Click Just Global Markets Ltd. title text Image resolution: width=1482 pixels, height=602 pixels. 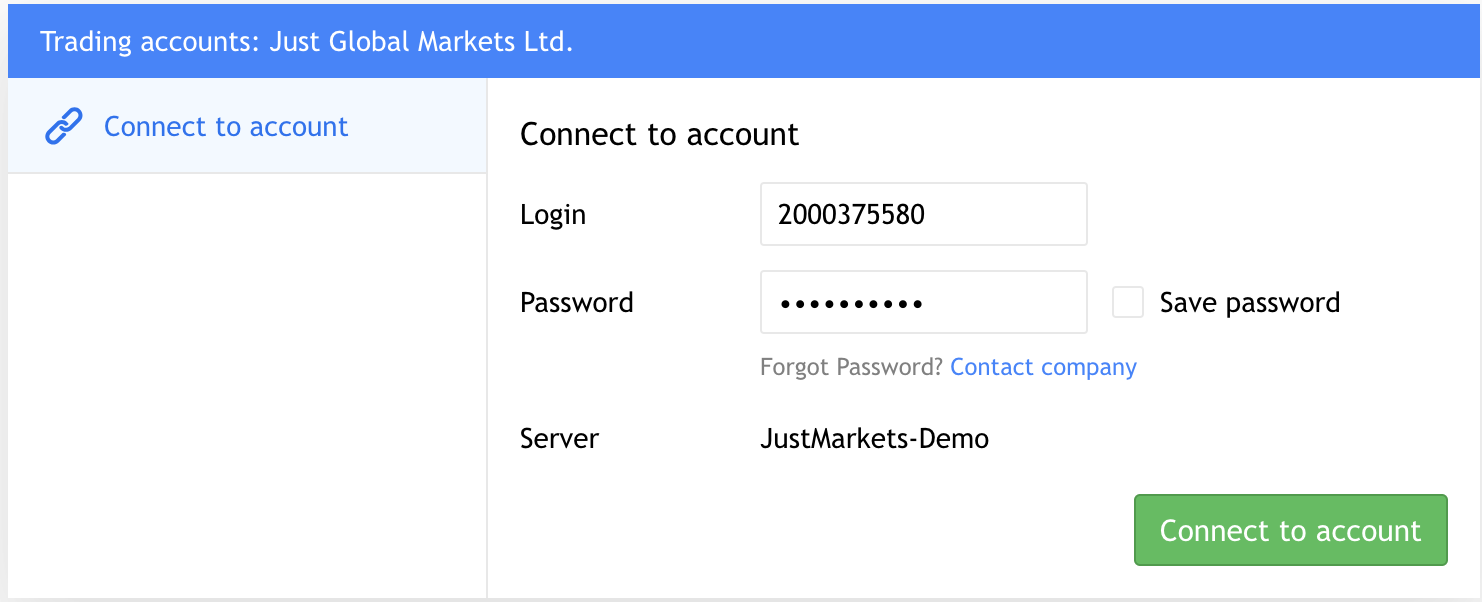click(x=421, y=43)
